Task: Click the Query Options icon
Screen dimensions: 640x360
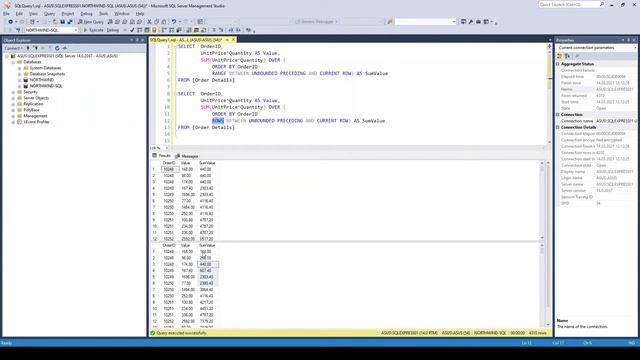Action: pos(147,30)
